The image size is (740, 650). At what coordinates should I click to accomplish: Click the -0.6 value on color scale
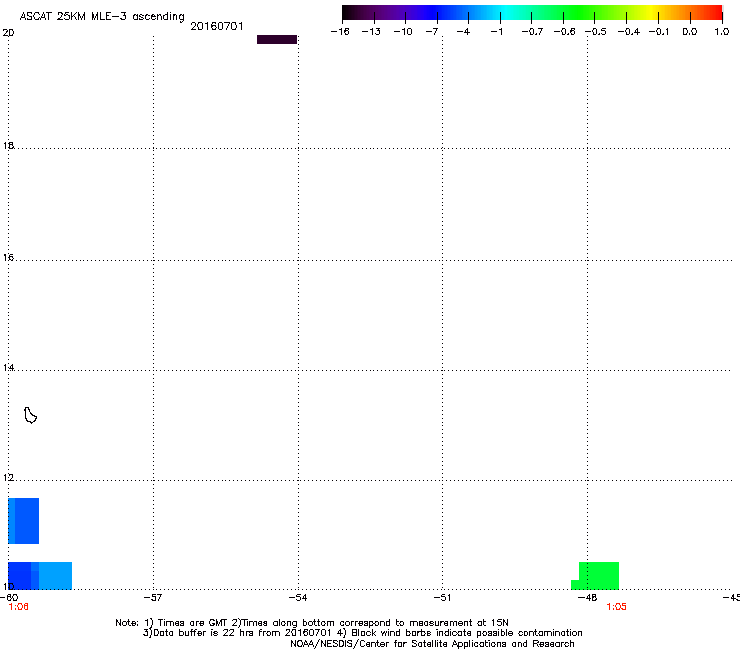tap(564, 32)
